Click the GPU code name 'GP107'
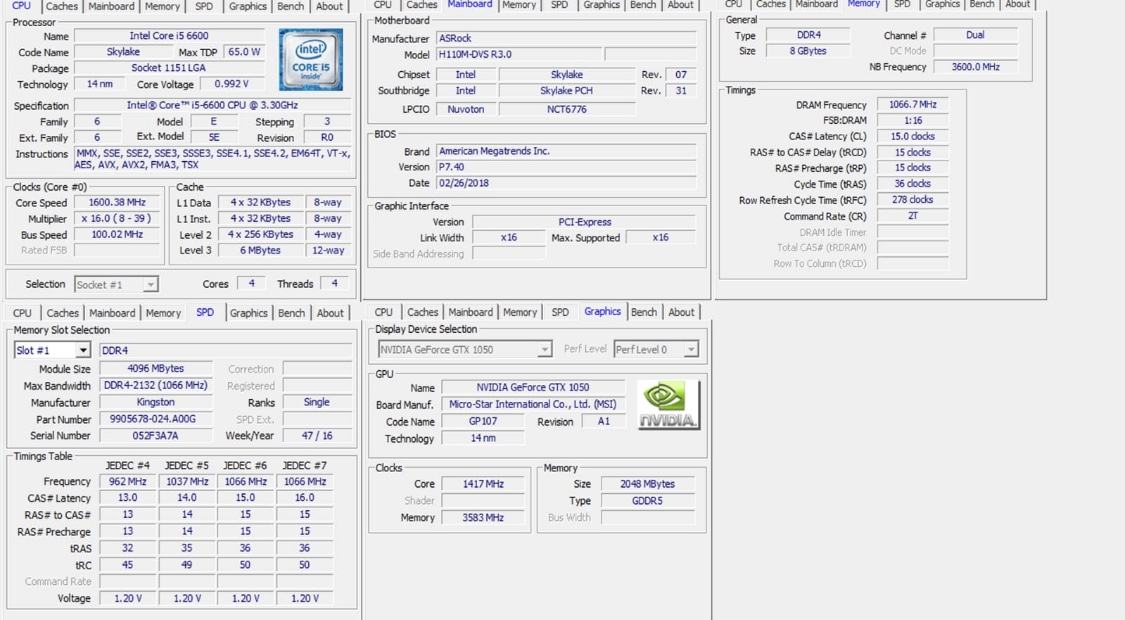This screenshot has width=1125, height=620. pyautogui.click(x=483, y=421)
